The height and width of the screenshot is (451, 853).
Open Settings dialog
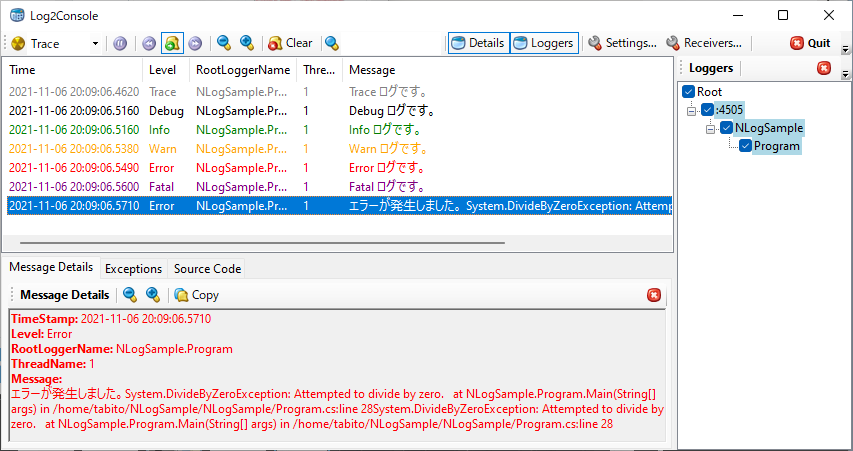coord(623,43)
